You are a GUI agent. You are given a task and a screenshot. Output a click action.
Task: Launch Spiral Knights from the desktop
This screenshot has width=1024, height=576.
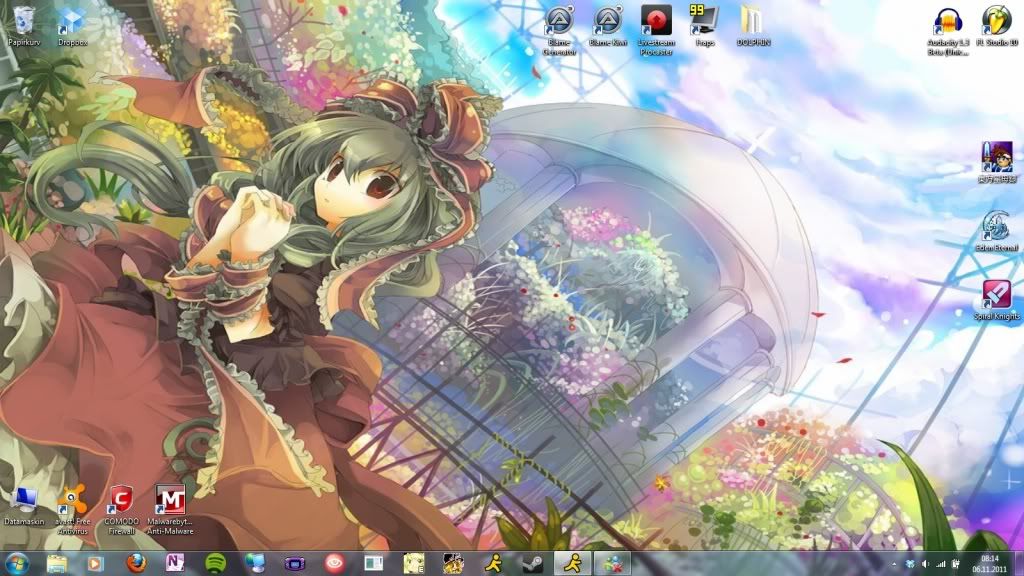pyautogui.click(x=996, y=295)
